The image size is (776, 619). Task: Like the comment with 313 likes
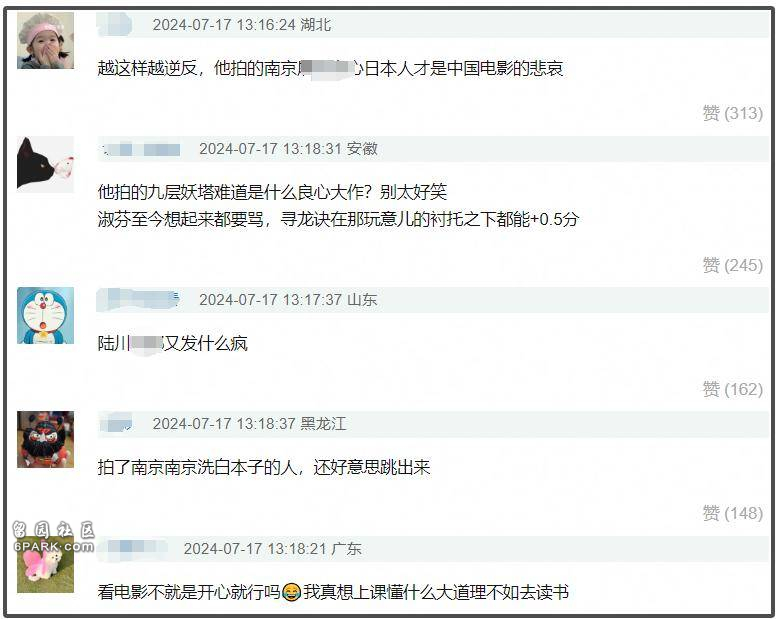tap(732, 113)
